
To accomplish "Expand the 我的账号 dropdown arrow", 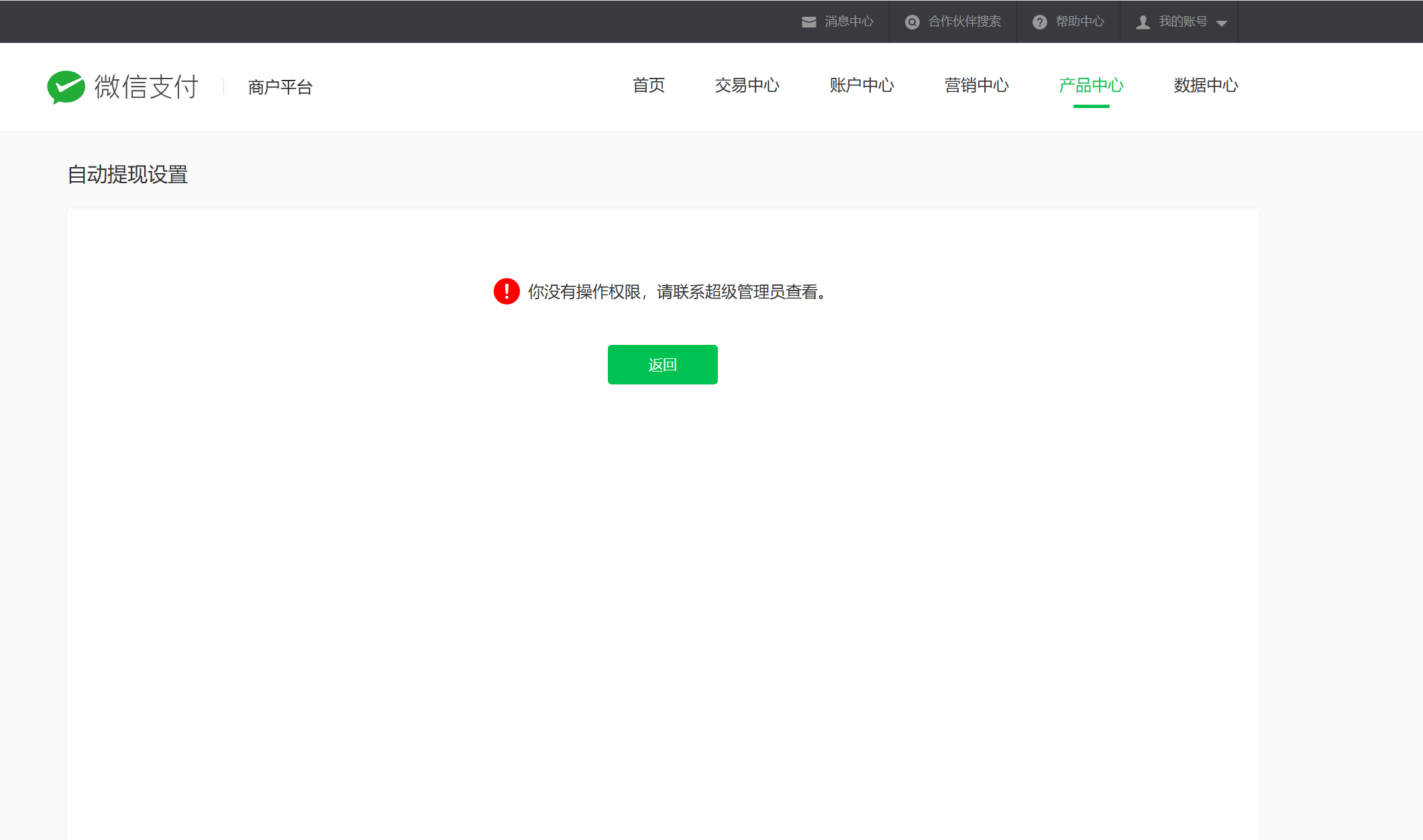I will coord(1222,23).
